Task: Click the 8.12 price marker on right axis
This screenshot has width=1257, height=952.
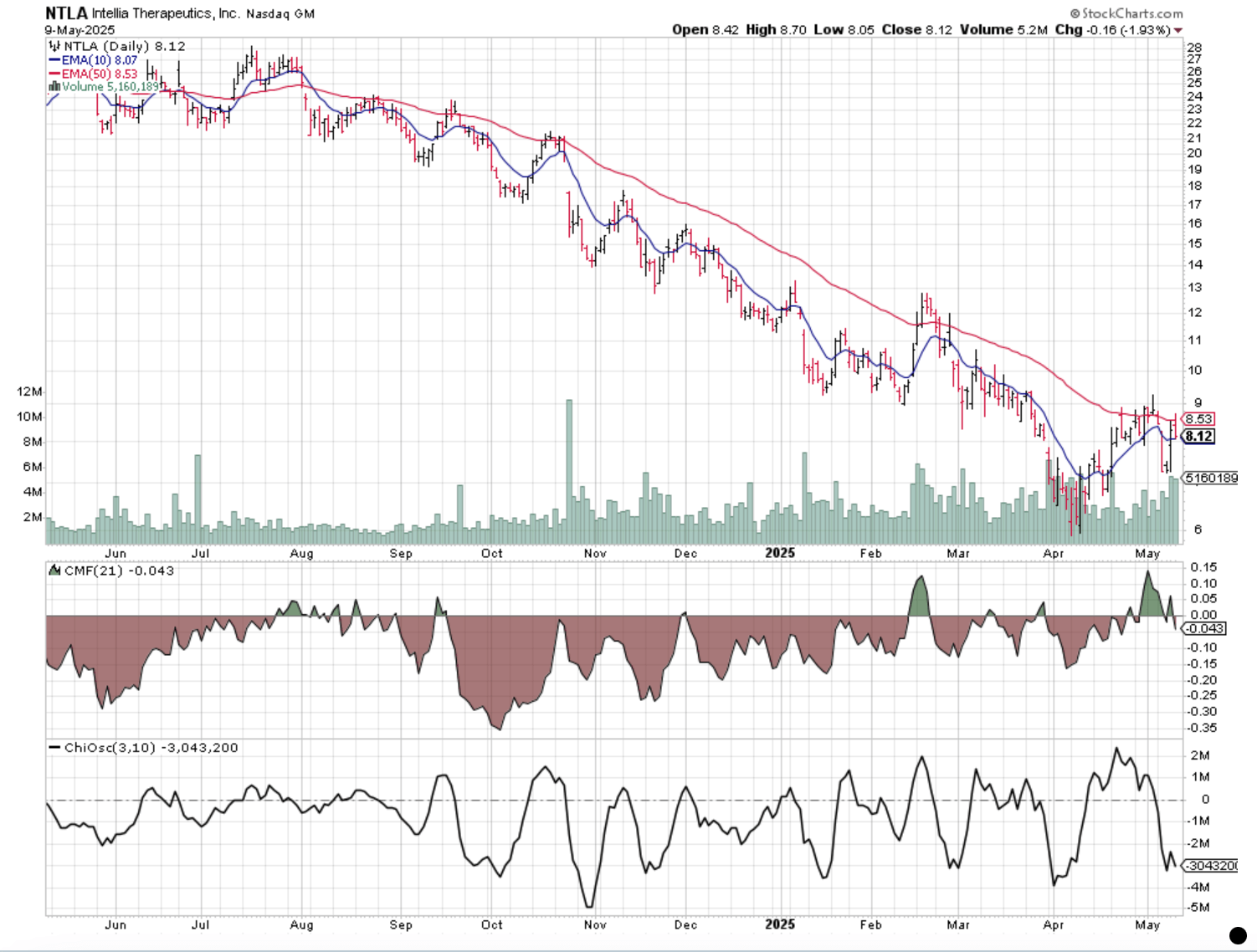Action: coord(1198,436)
